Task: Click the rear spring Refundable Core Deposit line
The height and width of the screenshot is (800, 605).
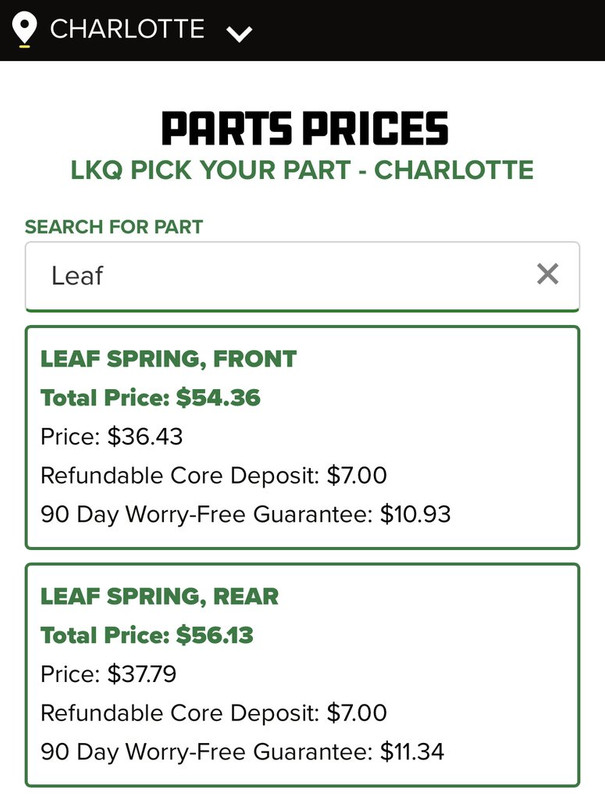Action: pos(213,713)
